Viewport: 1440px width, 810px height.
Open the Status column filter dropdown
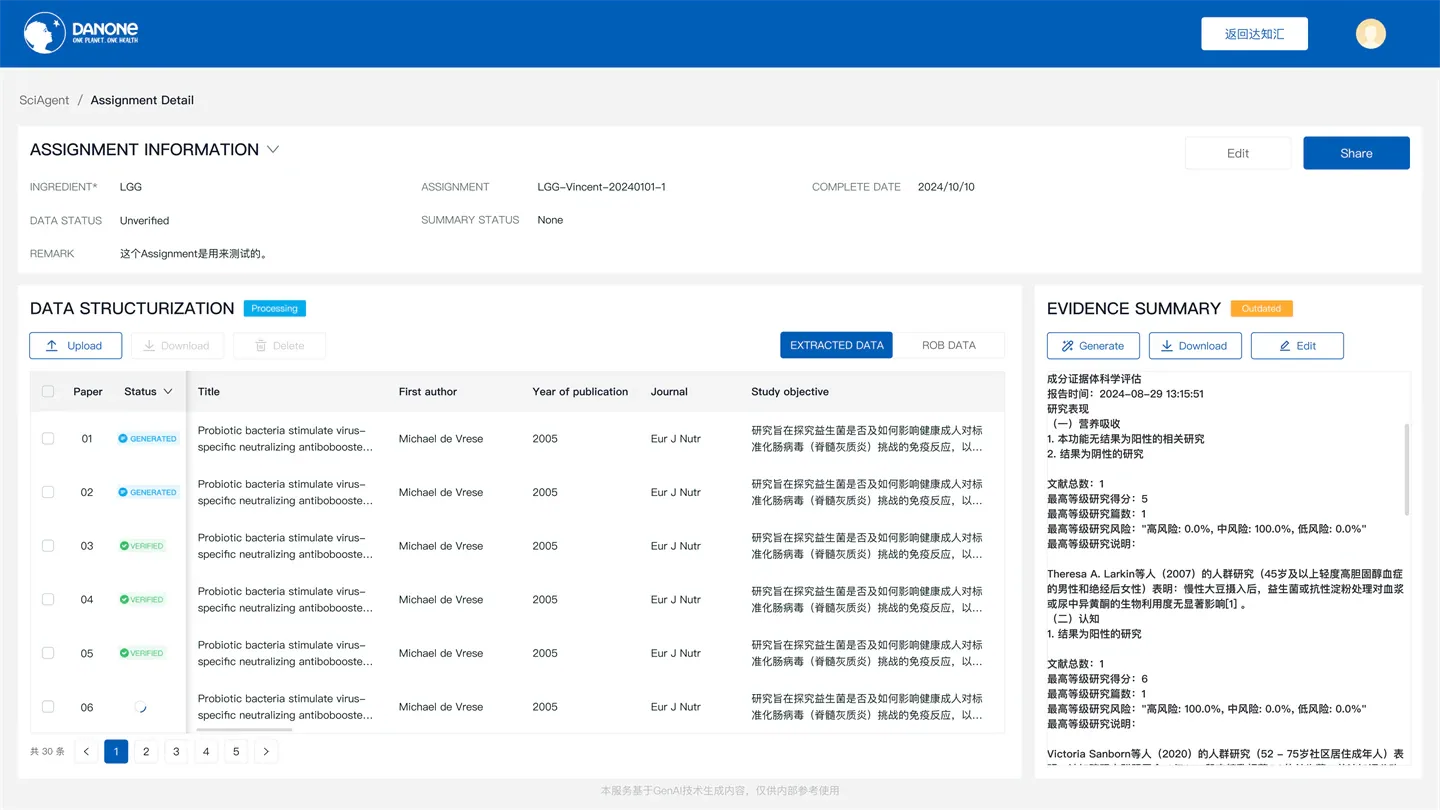click(x=168, y=391)
